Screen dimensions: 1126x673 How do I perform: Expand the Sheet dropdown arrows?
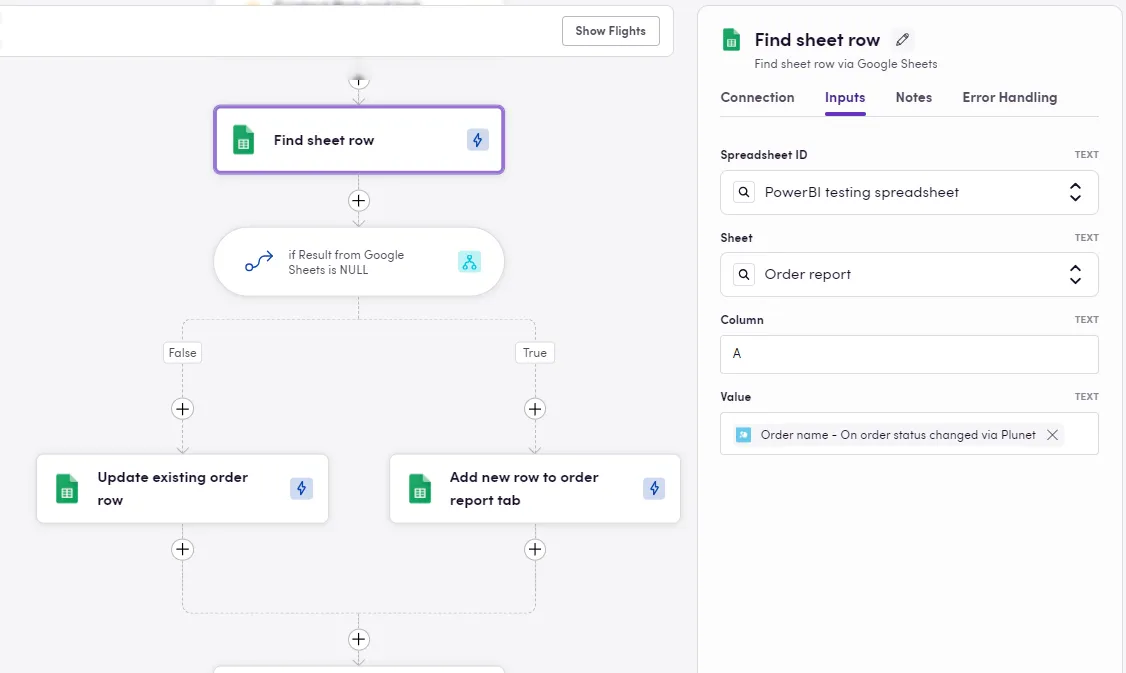click(1075, 274)
